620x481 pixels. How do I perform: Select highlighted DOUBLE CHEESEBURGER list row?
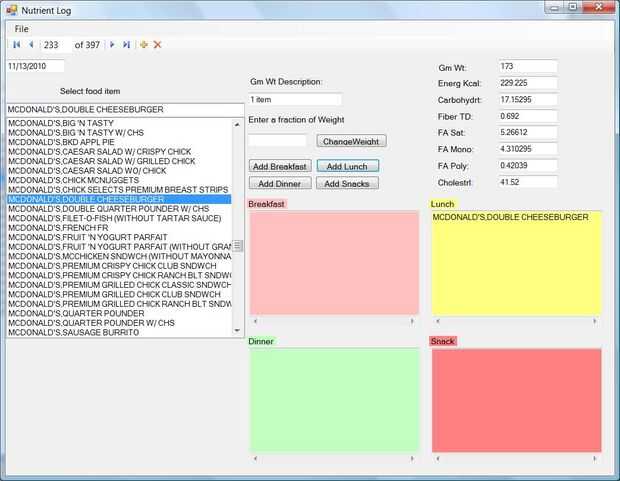click(119, 199)
